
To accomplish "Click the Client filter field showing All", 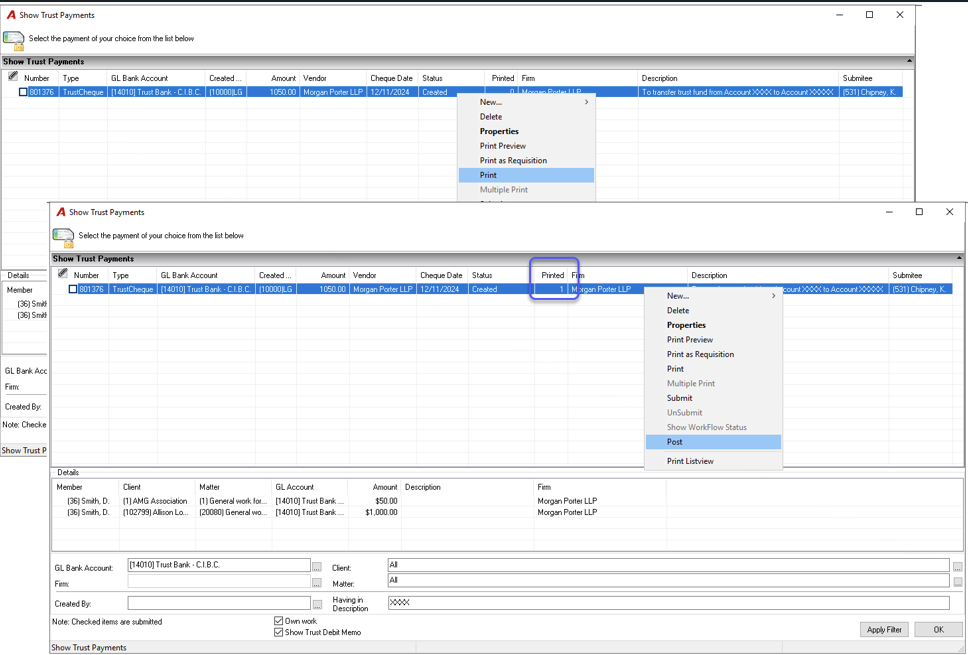I will click(669, 564).
